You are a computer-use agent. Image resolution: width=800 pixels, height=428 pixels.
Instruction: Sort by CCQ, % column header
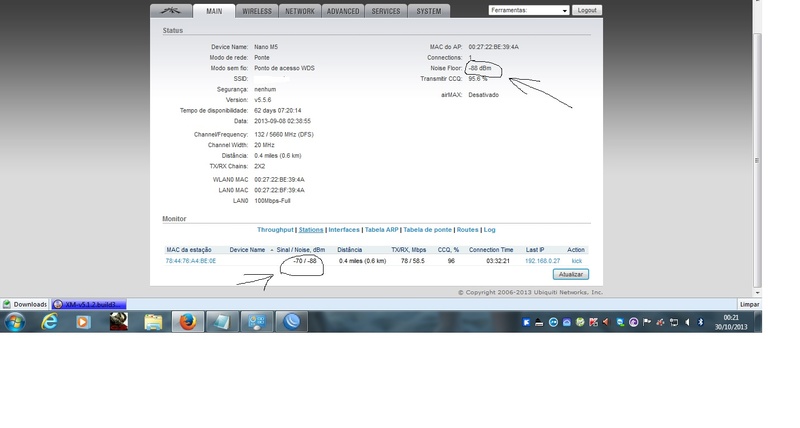click(x=448, y=250)
